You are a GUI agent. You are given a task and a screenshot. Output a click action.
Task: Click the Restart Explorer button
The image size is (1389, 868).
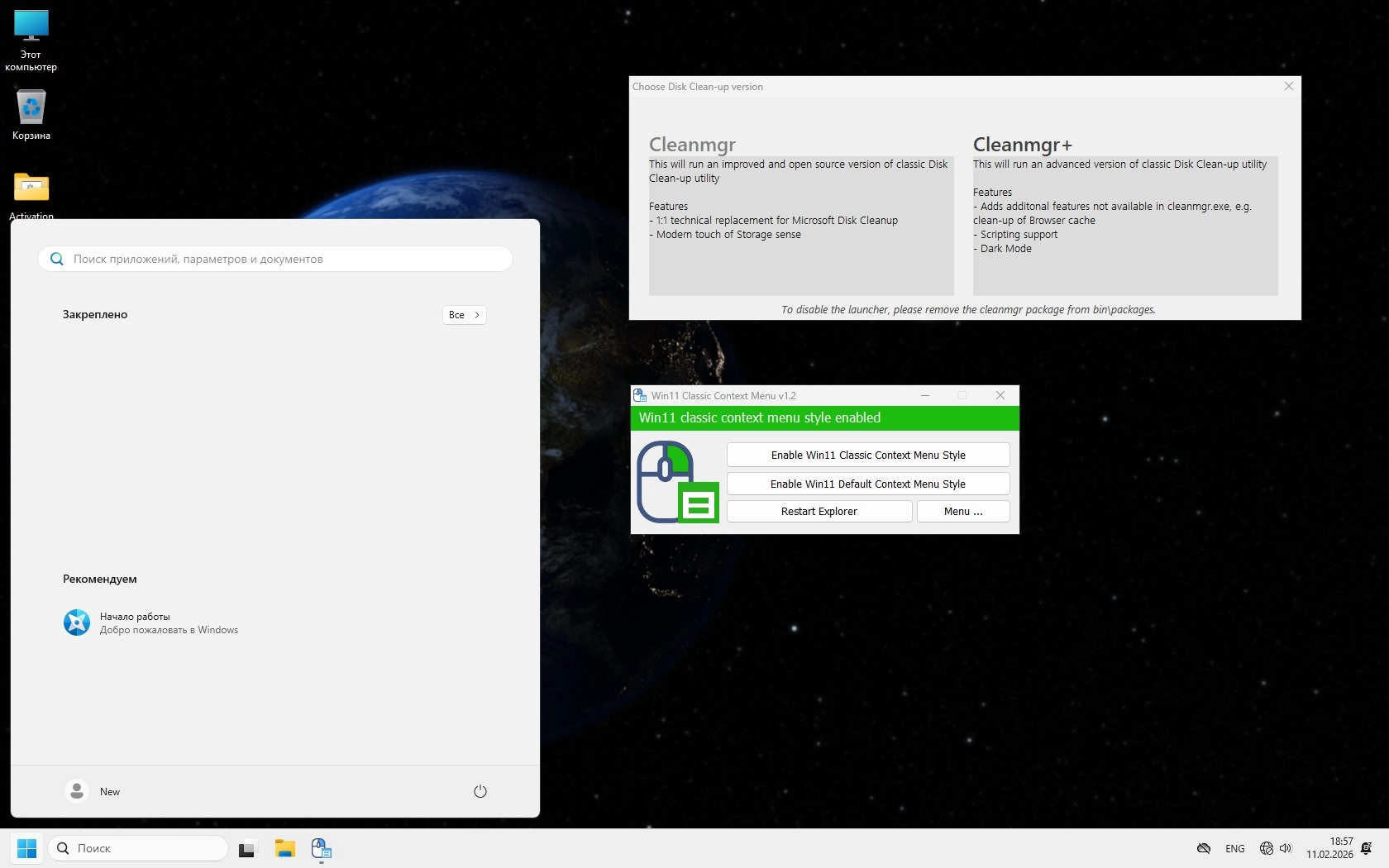pyautogui.click(x=819, y=511)
